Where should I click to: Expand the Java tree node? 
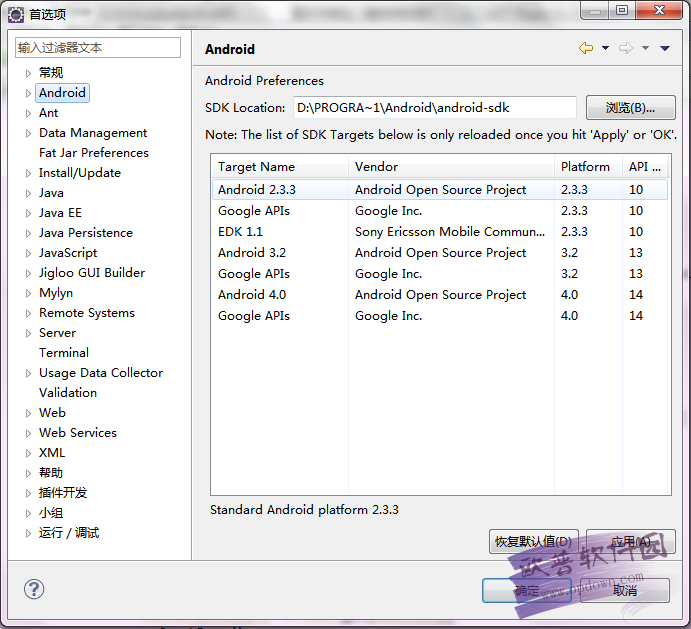[x=28, y=193]
